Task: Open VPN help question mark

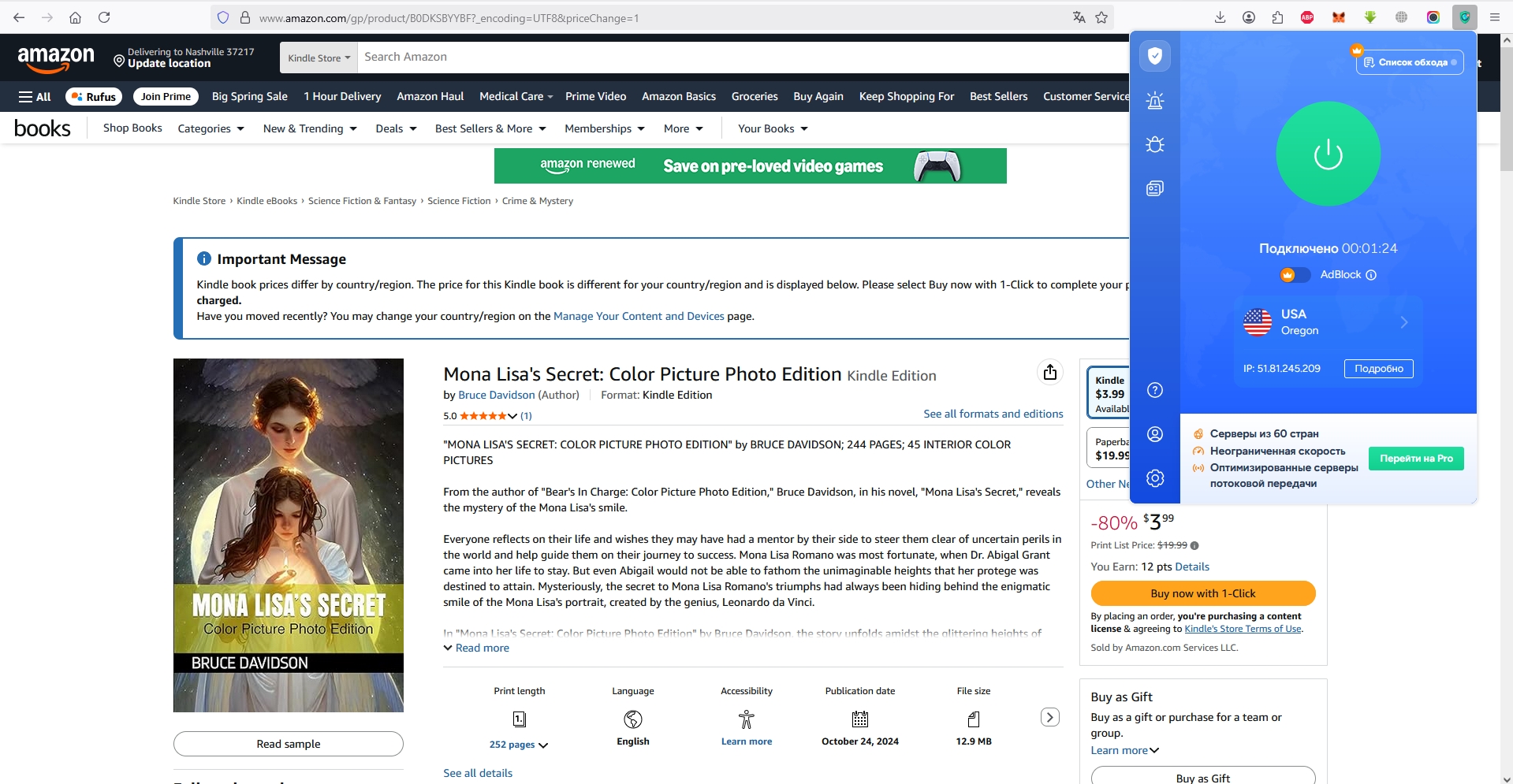Action: (x=1155, y=390)
